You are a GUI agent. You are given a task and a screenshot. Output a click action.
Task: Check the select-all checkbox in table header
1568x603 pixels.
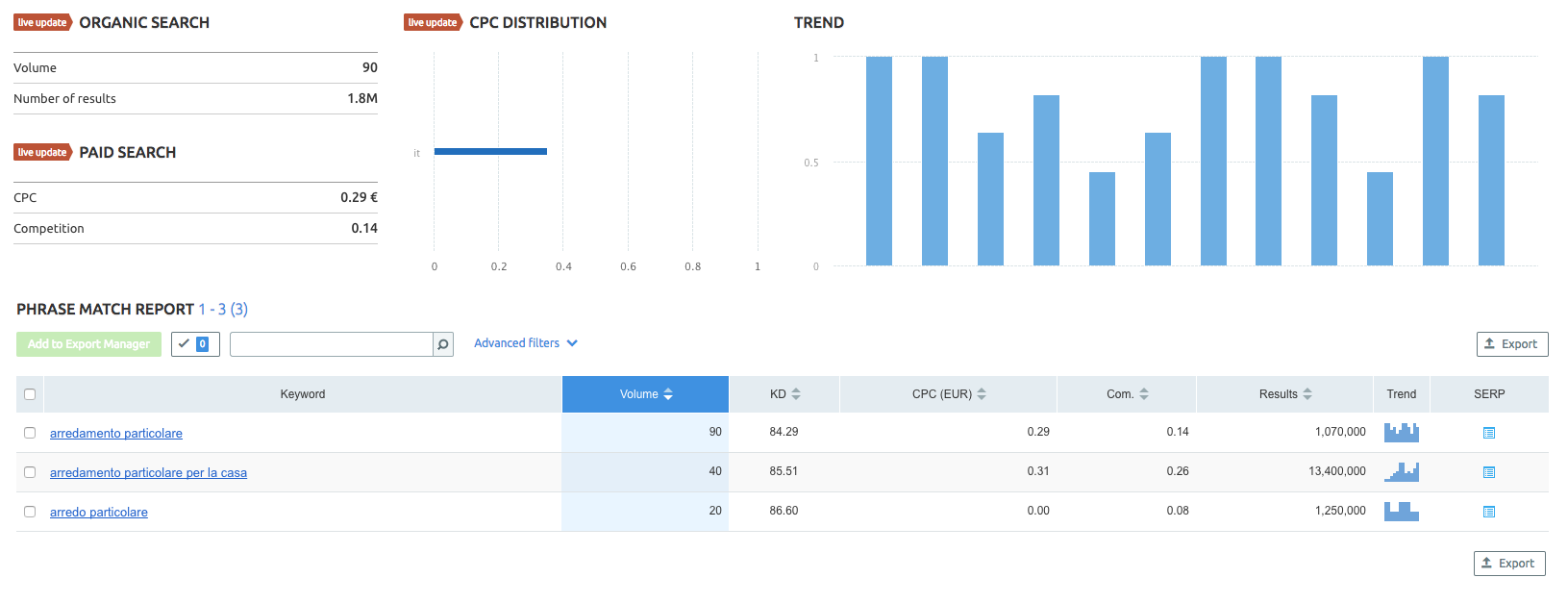coord(30,394)
